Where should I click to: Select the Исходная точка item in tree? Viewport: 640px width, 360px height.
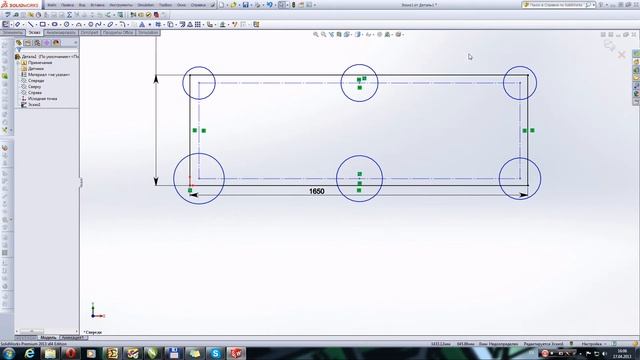click(x=42, y=99)
